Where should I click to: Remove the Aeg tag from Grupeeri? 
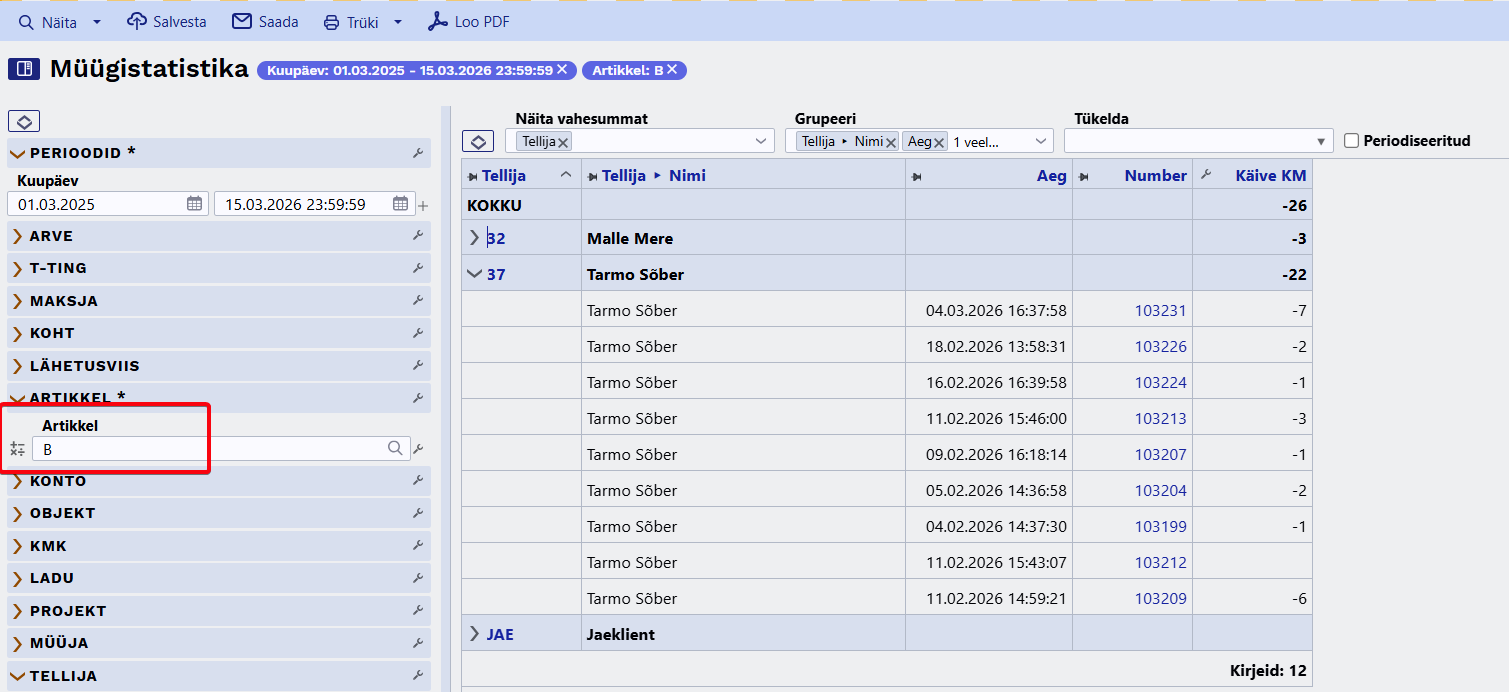pyautogui.click(x=939, y=142)
